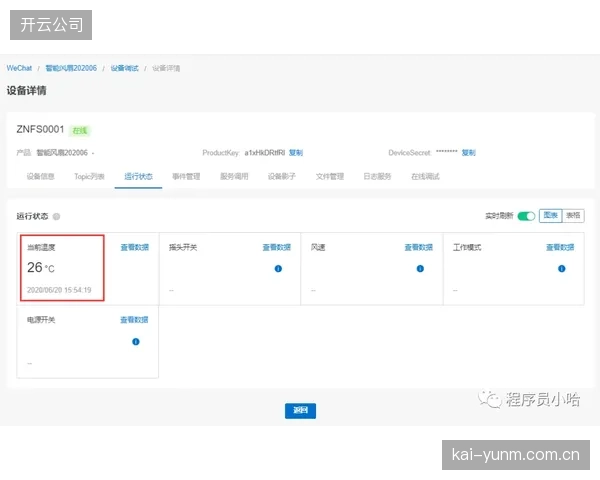Click help icon beside 运行状态 heading
Screen dimensions: 600x480
56,217
